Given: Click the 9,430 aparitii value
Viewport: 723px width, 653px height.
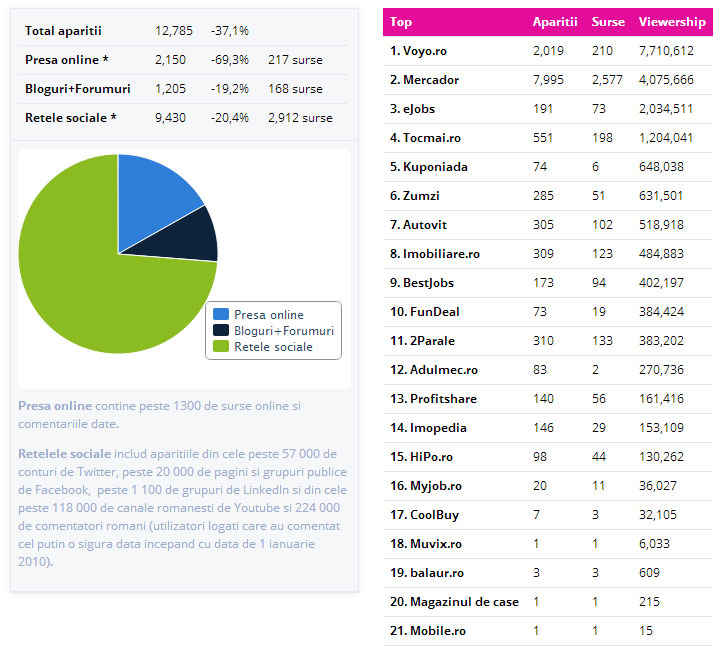Looking at the screenshot, I should (170, 119).
